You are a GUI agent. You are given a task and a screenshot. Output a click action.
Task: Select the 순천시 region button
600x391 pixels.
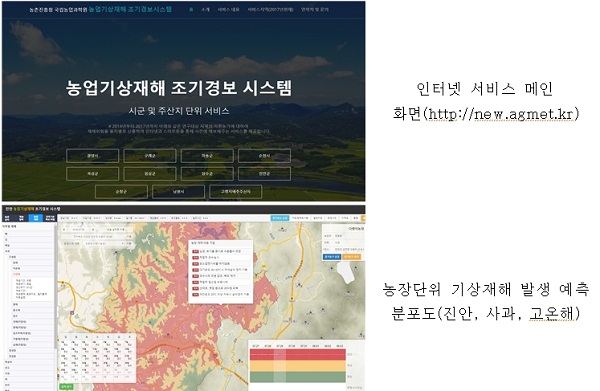pyautogui.click(x=264, y=156)
